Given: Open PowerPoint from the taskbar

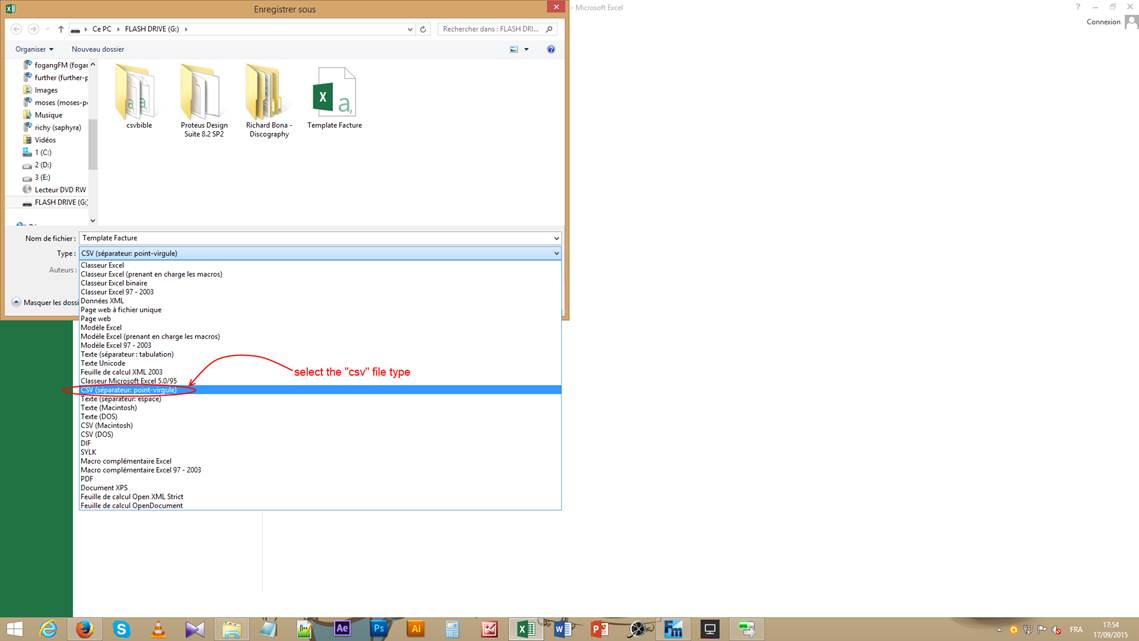Looking at the screenshot, I should pos(599,629).
